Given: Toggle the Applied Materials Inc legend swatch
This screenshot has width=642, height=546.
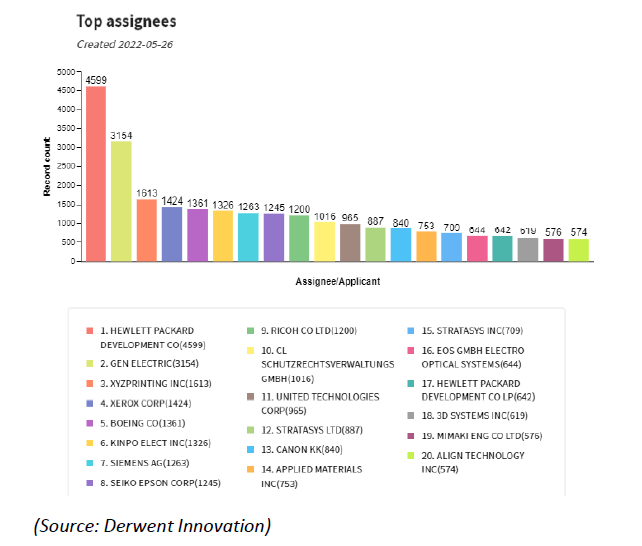Looking at the screenshot, I should point(251,469).
